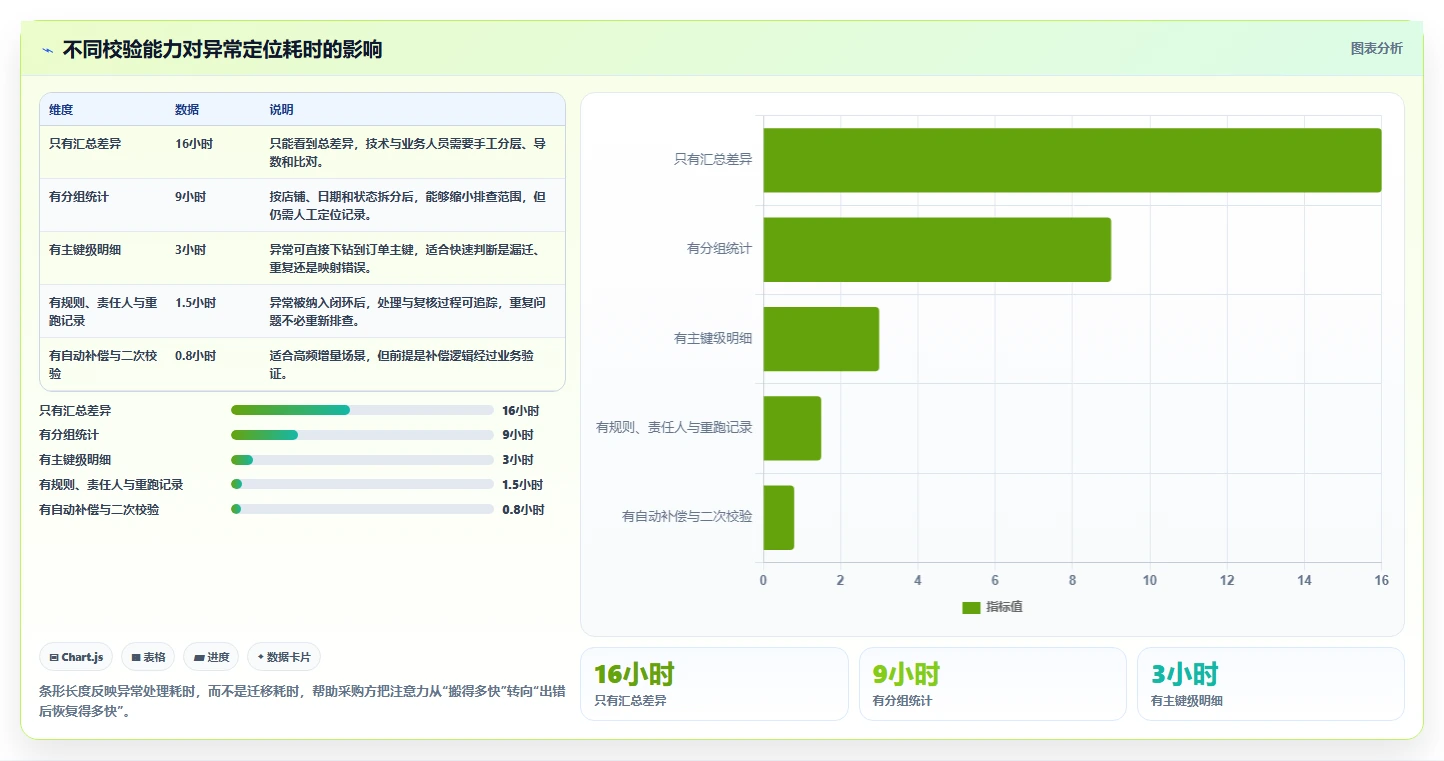Click the 0.8小时 progress value label

(x=523, y=510)
